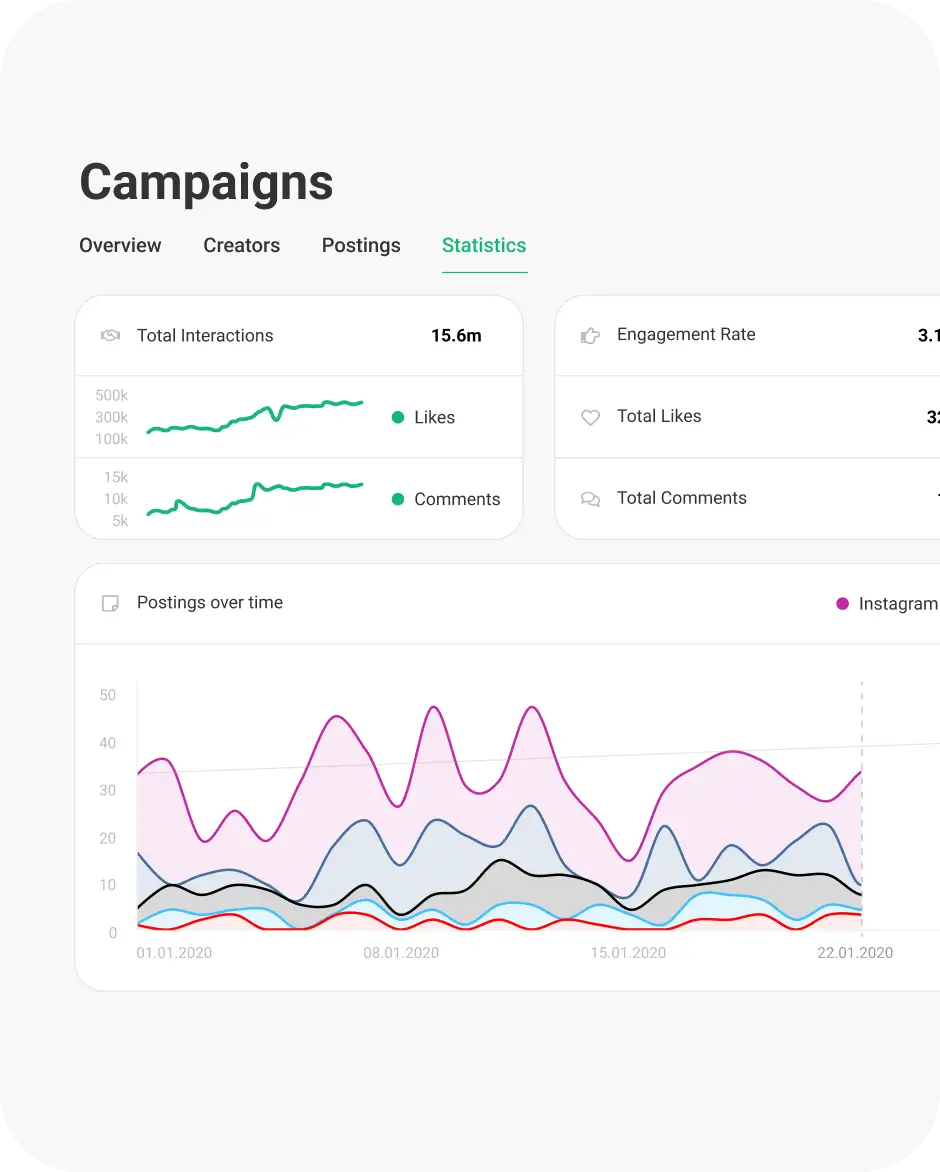Expand the Total Interactions card
The image size is (940, 1172).
300,335
